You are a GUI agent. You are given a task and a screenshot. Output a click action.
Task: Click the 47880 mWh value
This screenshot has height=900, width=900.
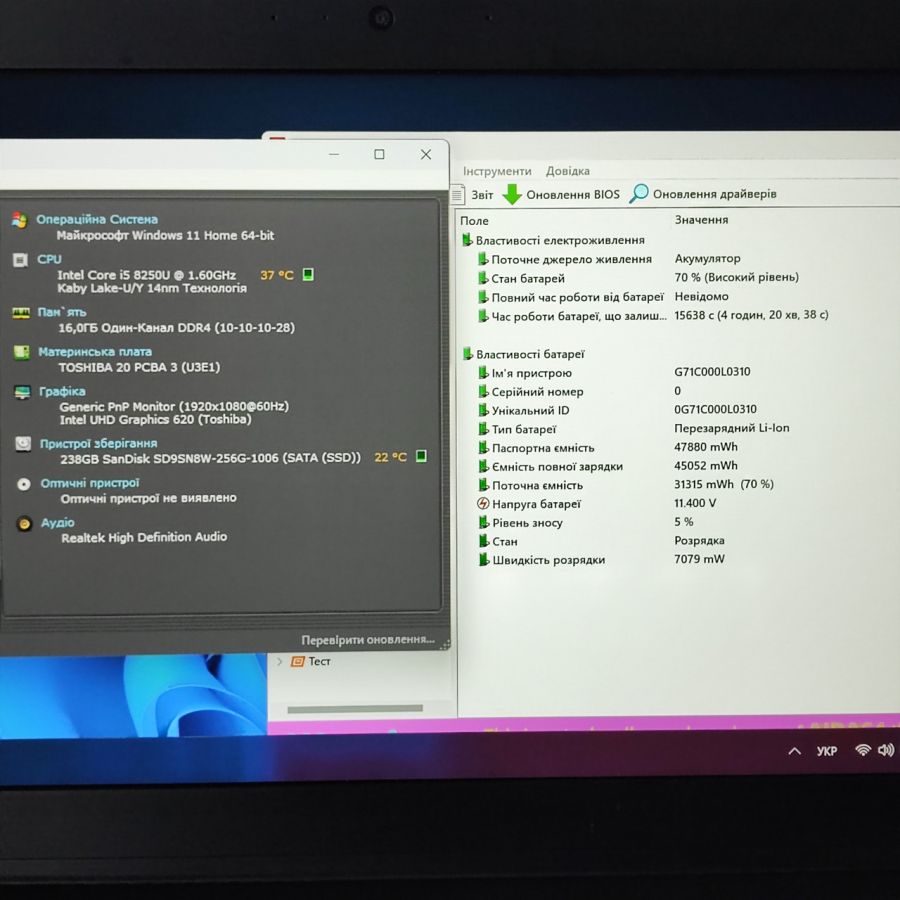[706, 447]
